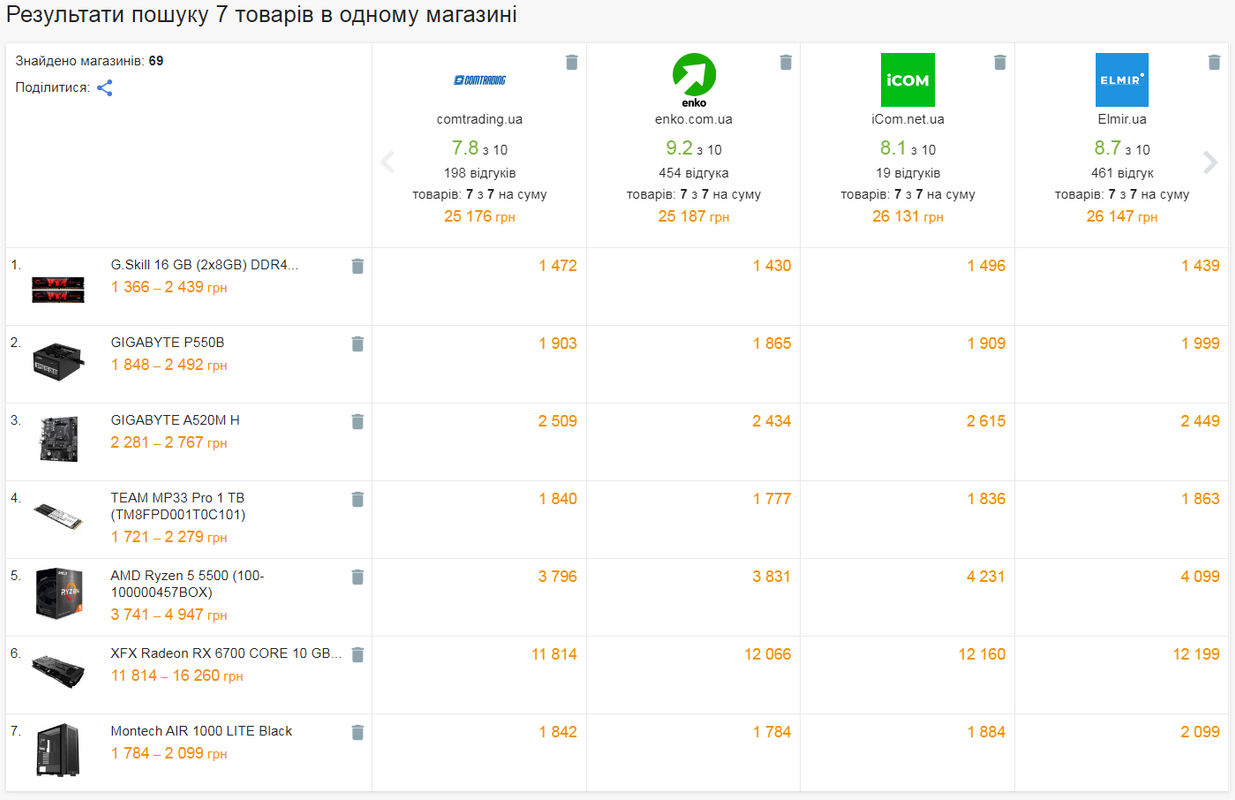Screen dimensions: 1235x800
Task: Delete GIGABYTE A520M H item via trash icon
Action: click(358, 422)
